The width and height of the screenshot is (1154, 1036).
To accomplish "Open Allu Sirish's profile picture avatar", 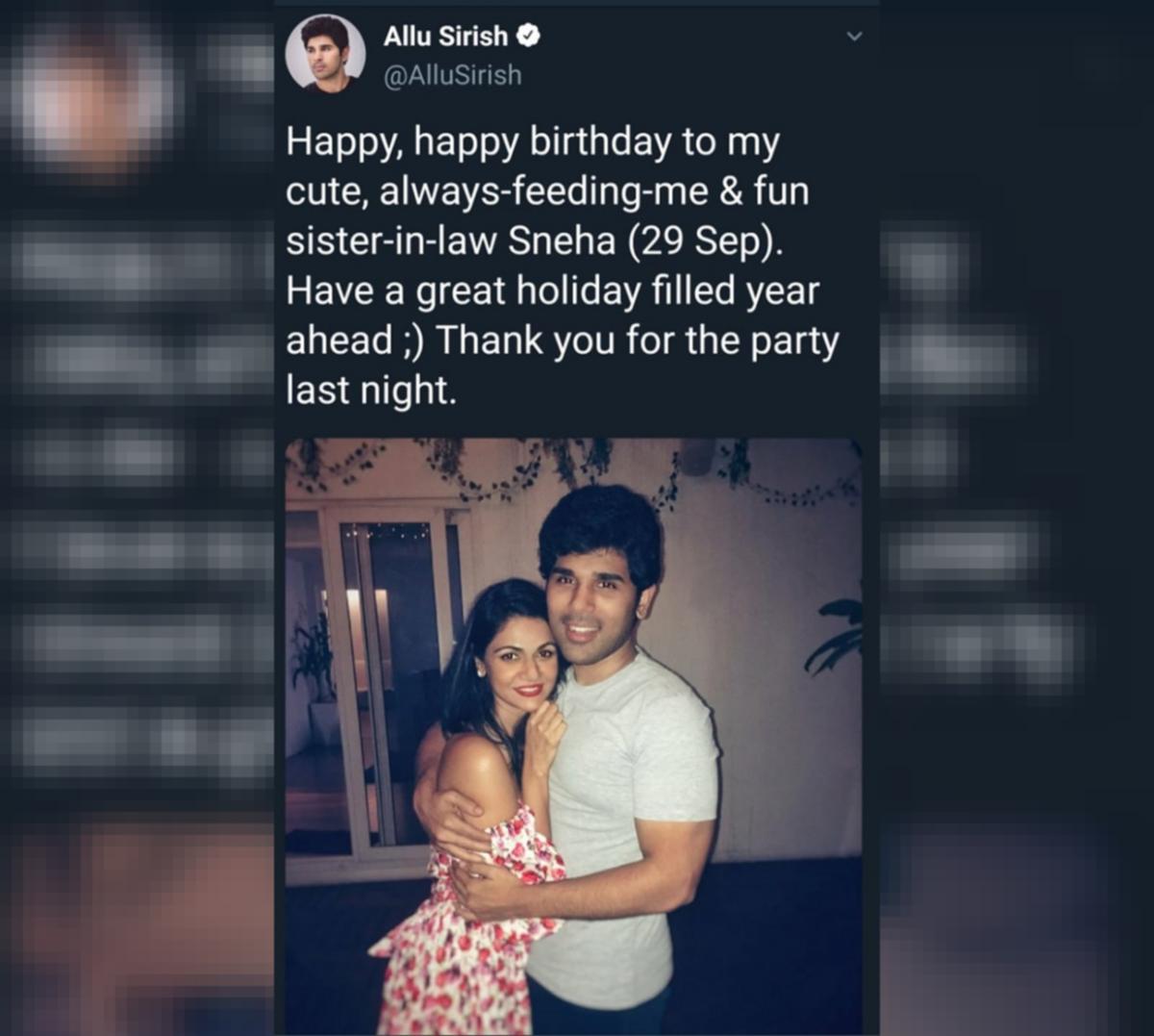I will (x=325, y=54).
